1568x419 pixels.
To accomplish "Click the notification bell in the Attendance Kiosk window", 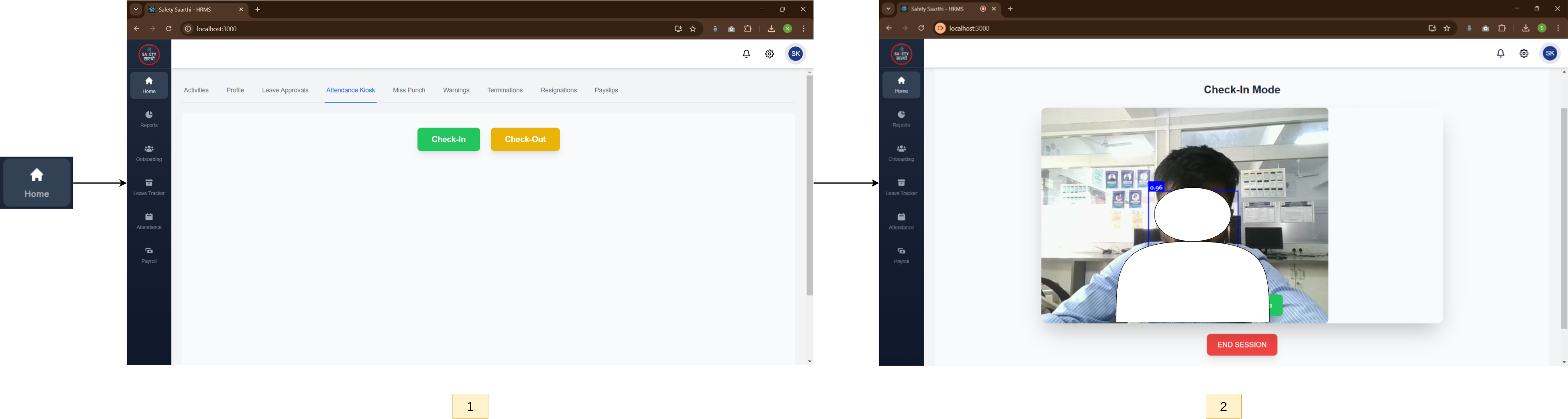I will coord(746,54).
